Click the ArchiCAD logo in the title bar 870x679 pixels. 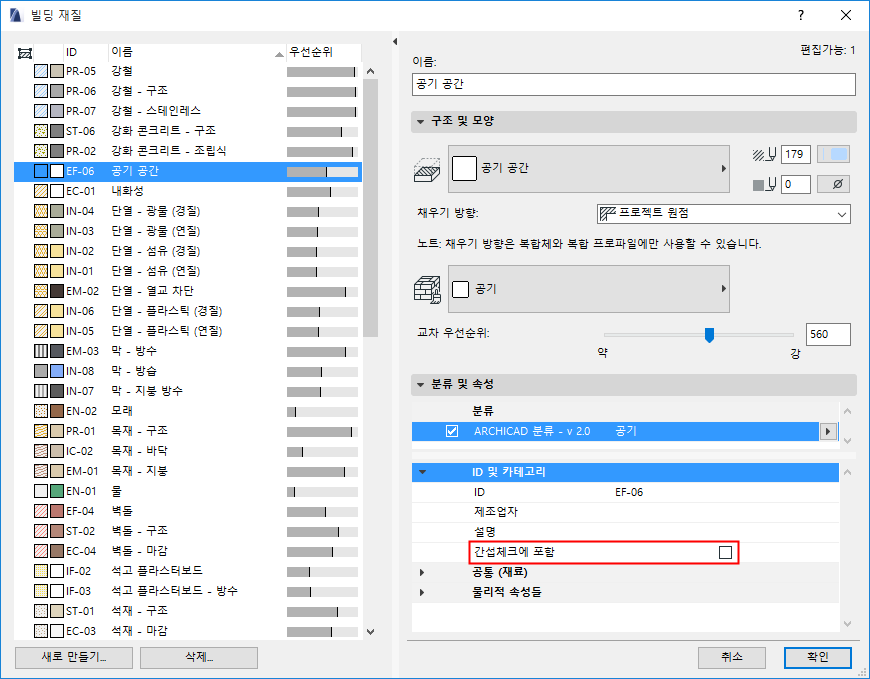tap(16, 16)
